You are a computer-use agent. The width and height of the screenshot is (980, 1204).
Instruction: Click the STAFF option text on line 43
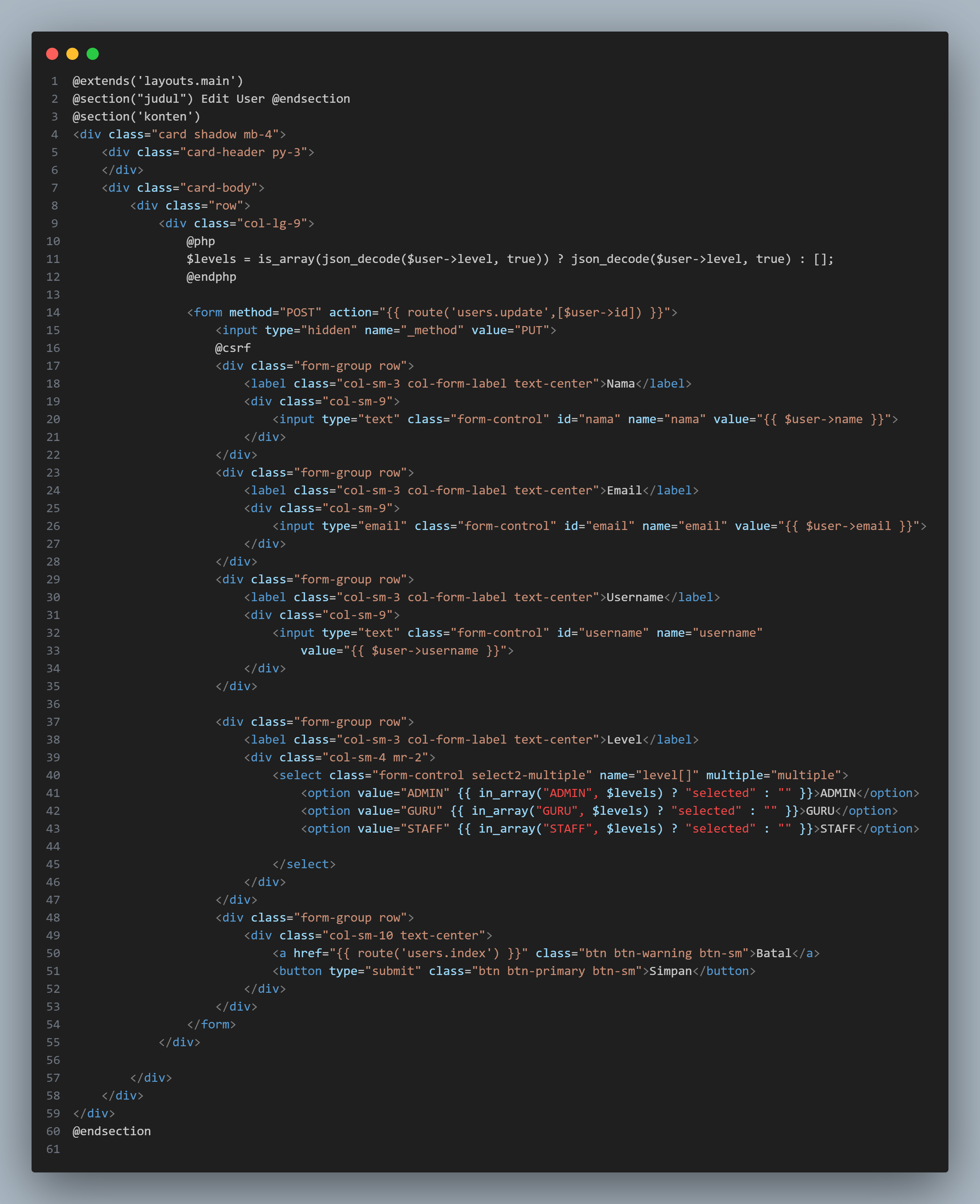(x=838, y=829)
